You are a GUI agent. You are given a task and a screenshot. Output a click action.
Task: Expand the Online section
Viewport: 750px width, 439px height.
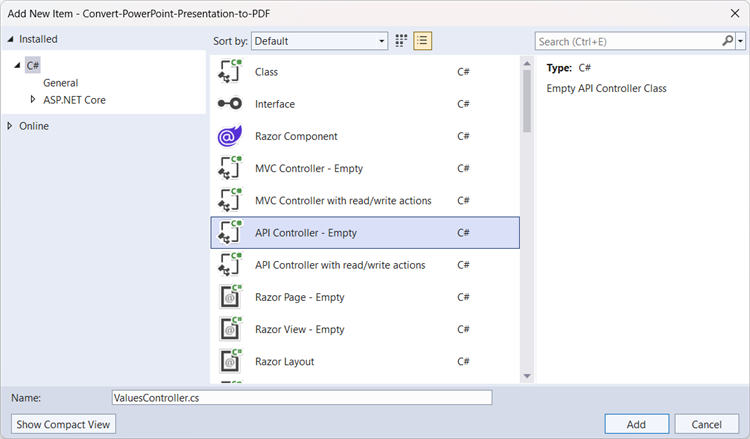click(x=10, y=126)
